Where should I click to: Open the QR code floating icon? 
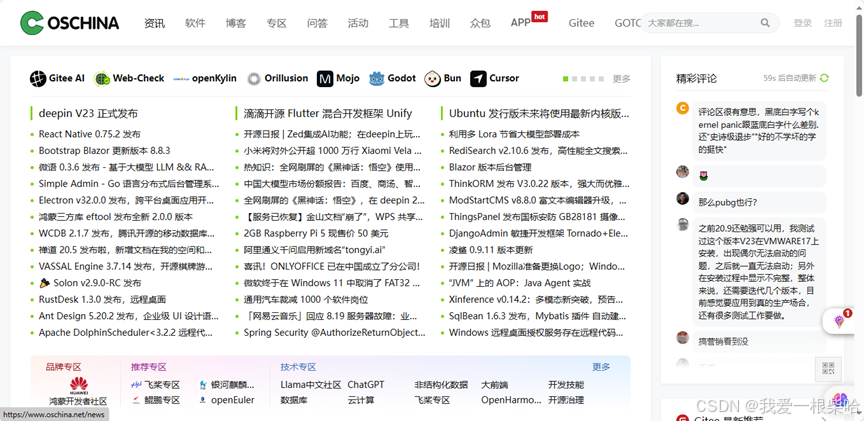point(828,369)
